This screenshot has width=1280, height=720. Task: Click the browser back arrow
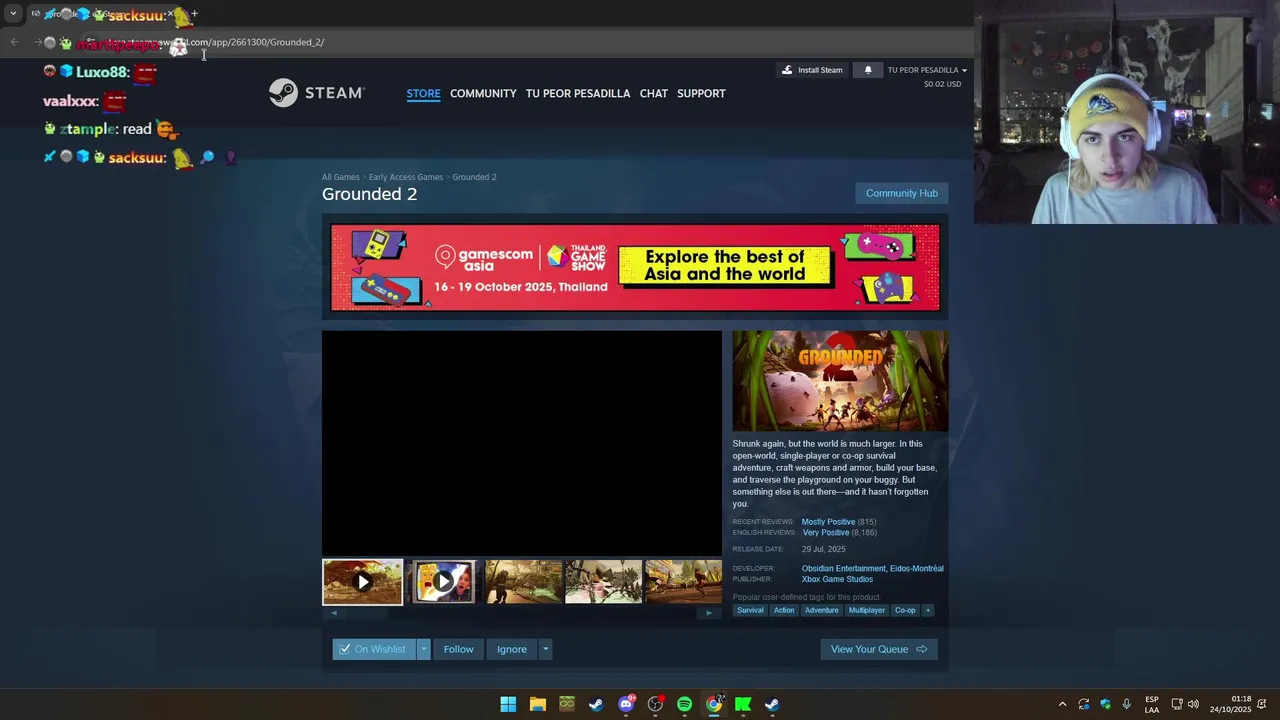pyautogui.click(x=14, y=42)
